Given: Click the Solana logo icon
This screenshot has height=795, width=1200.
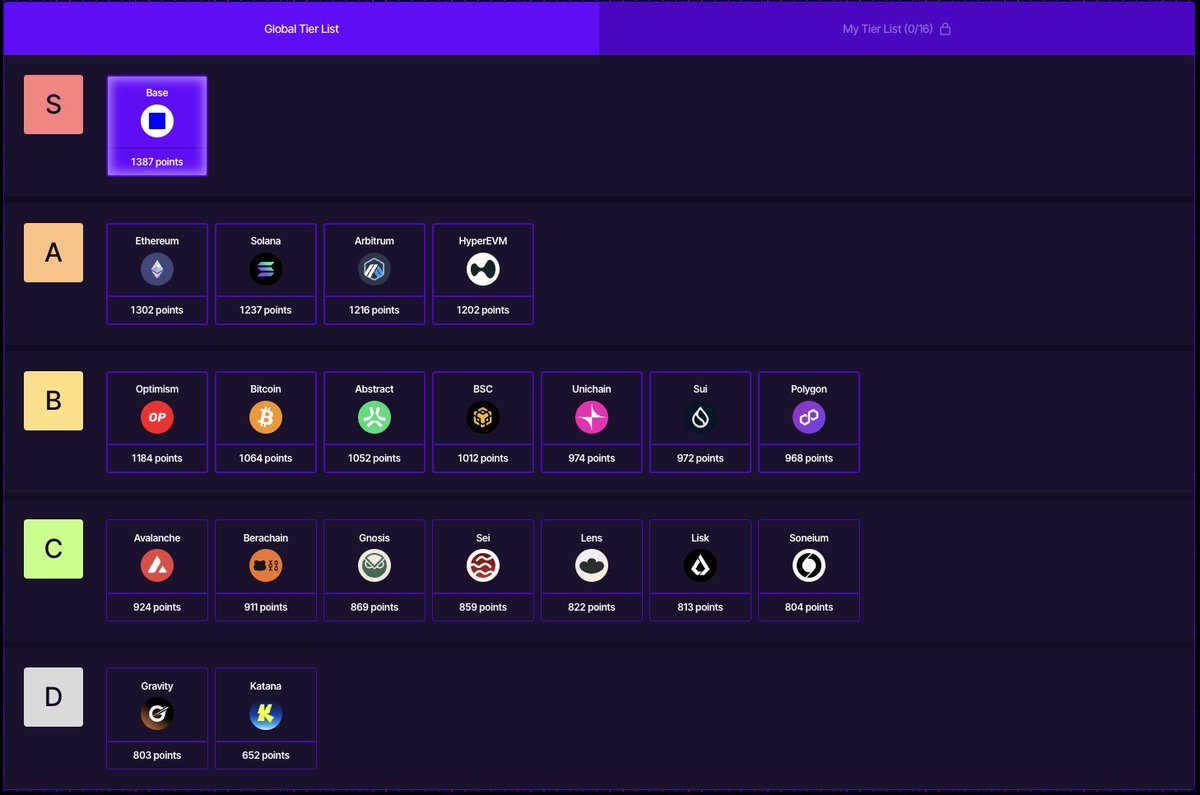Looking at the screenshot, I should (266, 269).
